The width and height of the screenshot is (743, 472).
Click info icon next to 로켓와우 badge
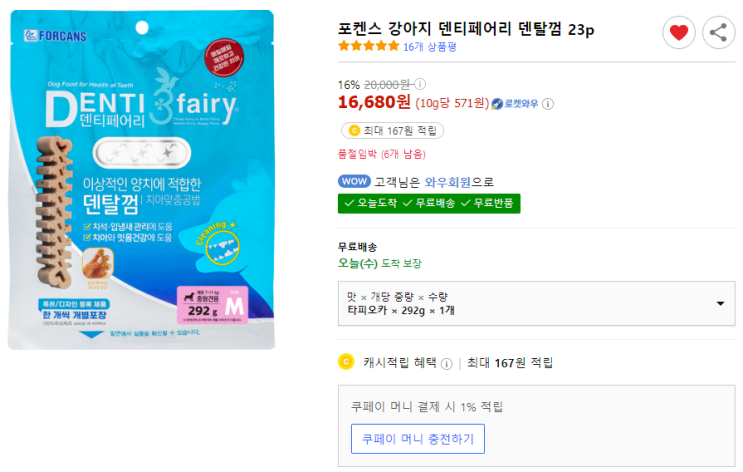point(549,103)
